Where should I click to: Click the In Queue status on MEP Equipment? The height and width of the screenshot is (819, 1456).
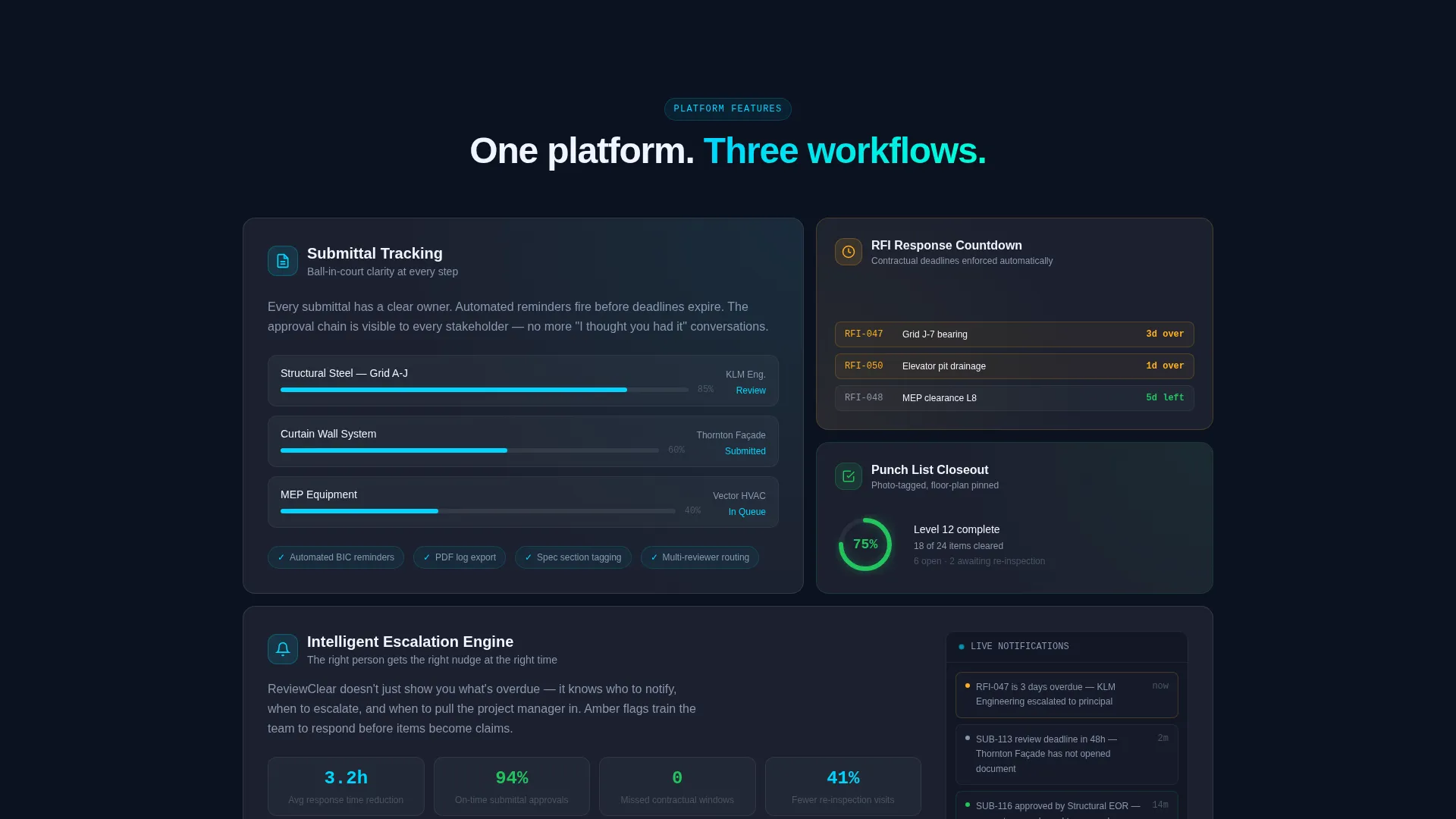[x=747, y=512]
